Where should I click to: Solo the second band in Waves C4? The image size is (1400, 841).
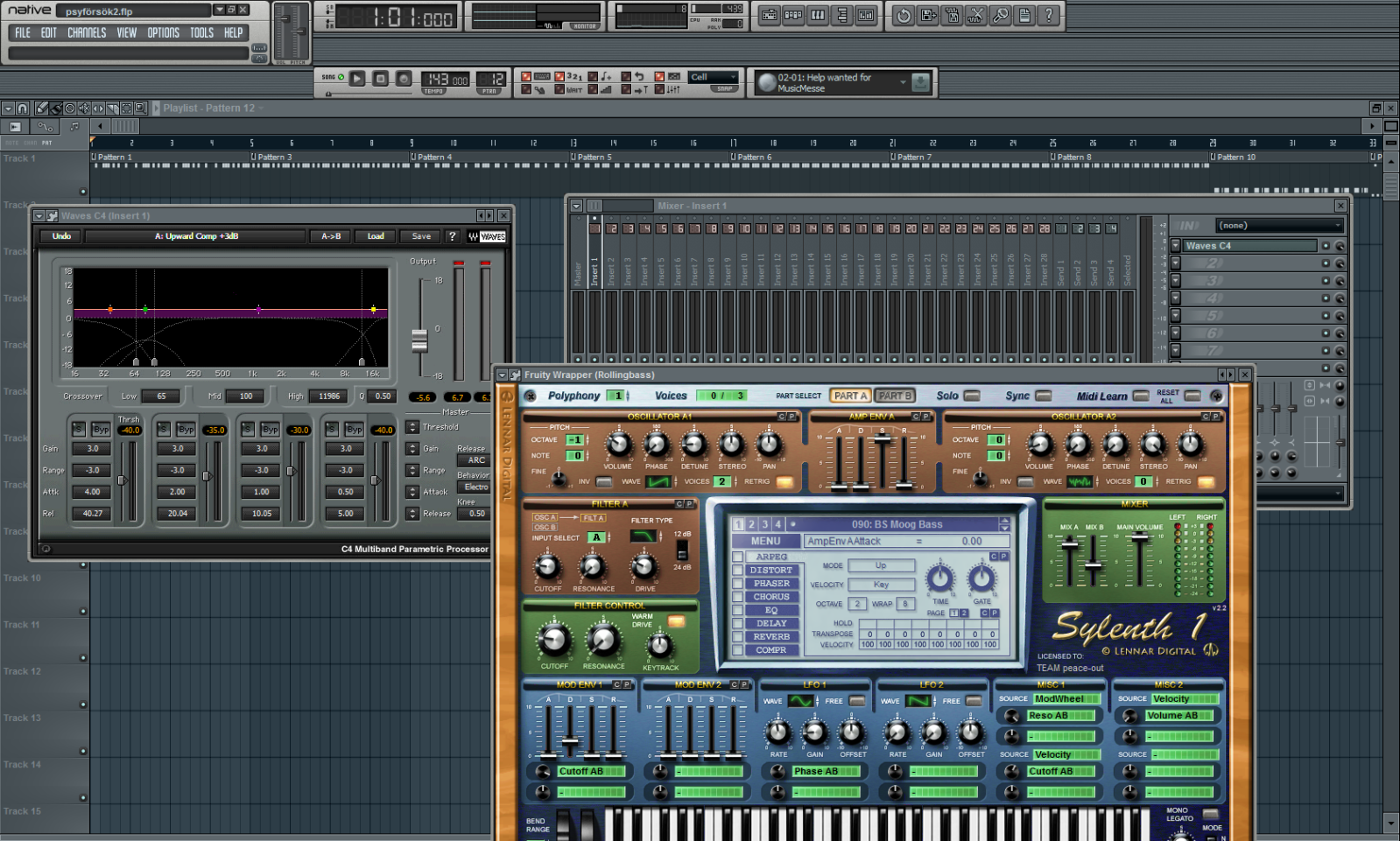coord(164,430)
